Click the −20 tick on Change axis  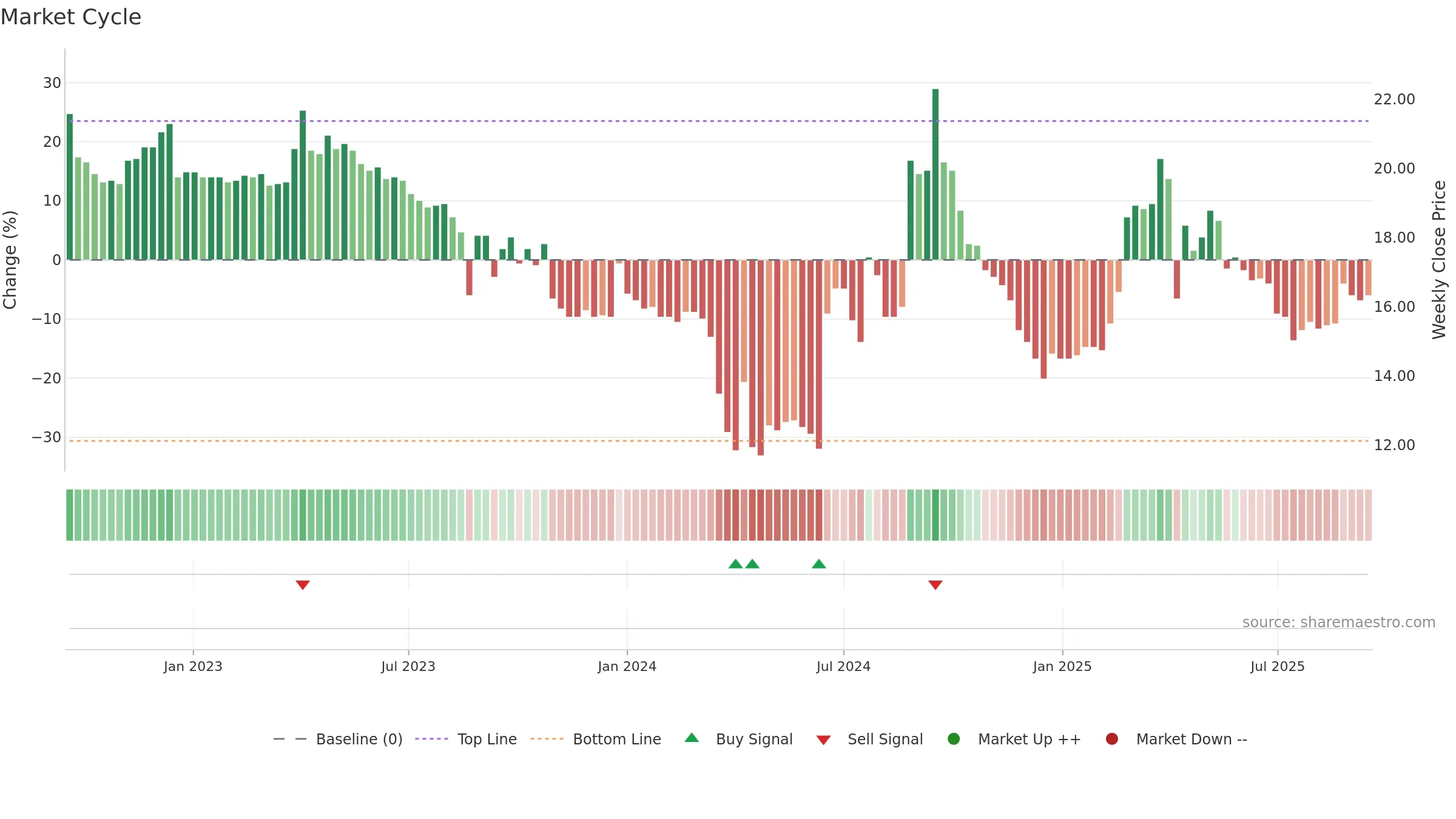pyautogui.click(x=47, y=379)
